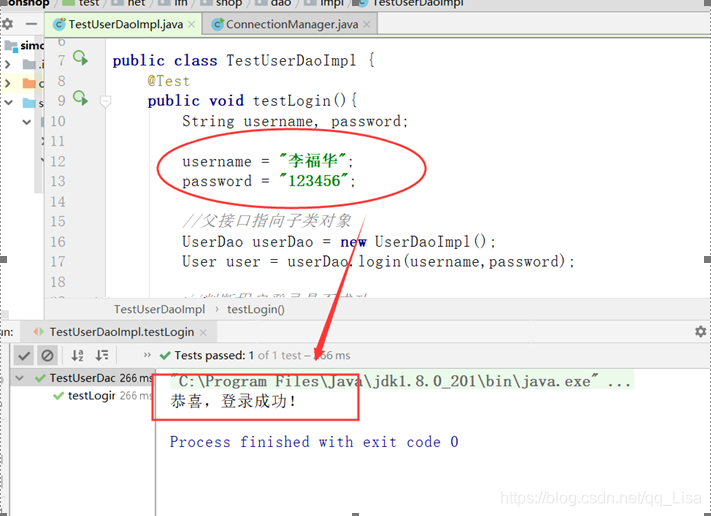Click line number 18 in the gutter
Screen dimensions: 711x516
pyautogui.click(x=58, y=282)
